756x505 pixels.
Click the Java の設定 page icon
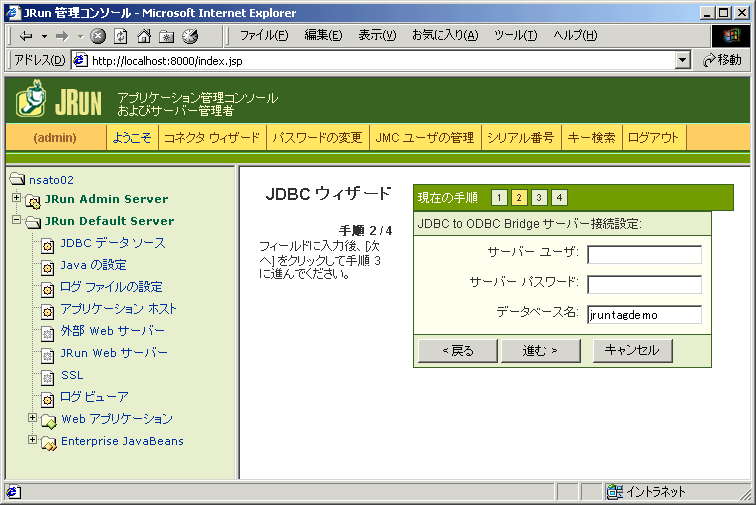click(47, 268)
